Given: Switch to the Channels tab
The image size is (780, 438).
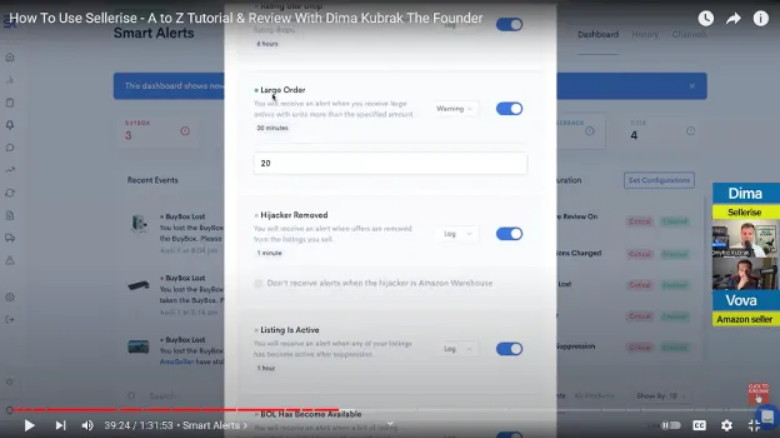Looking at the screenshot, I should tap(689, 34).
